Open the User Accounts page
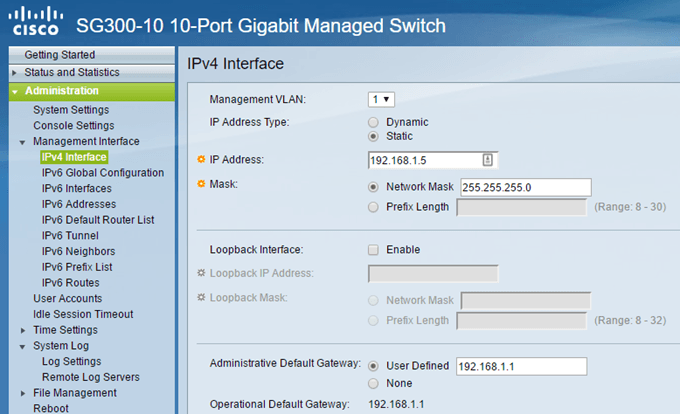 point(68,299)
